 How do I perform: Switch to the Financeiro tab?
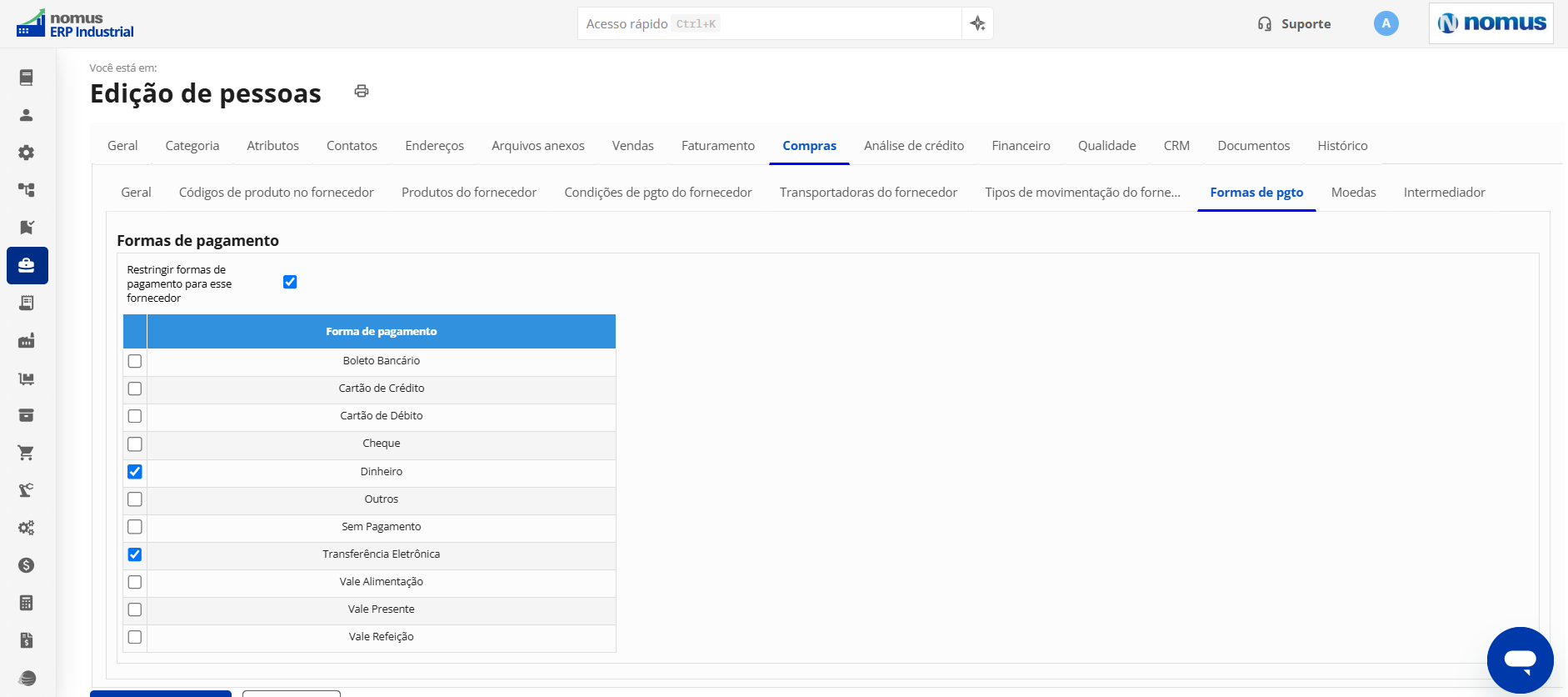1021,145
